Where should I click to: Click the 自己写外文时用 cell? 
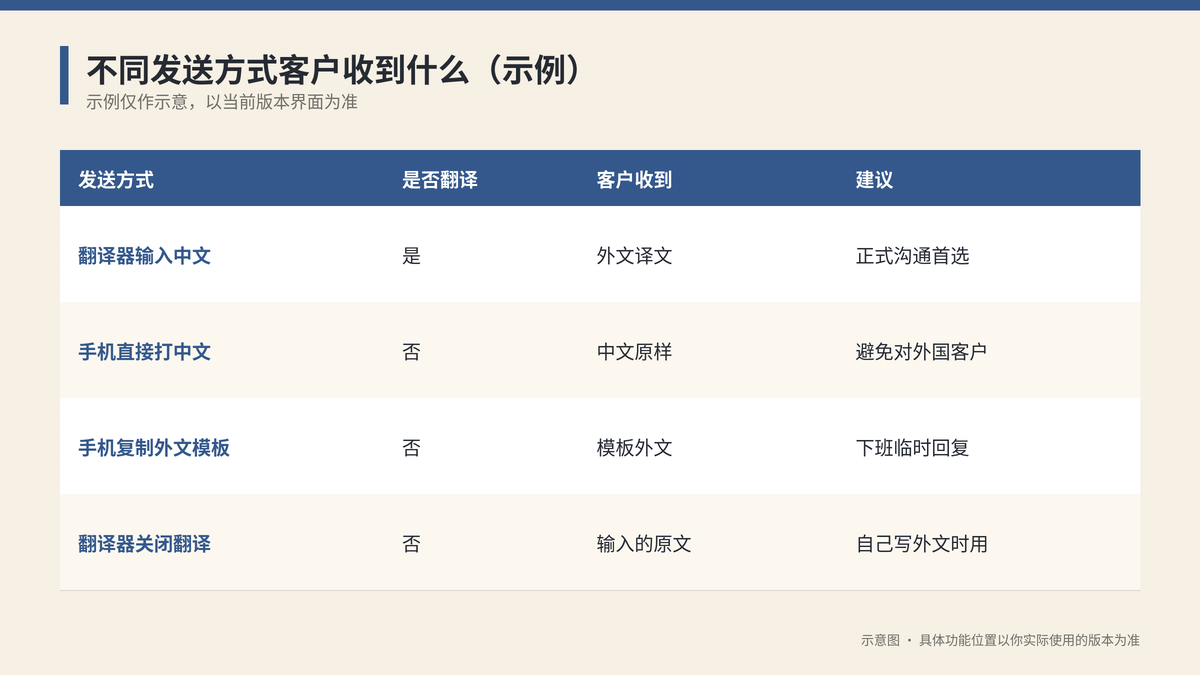pyautogui.click(x=922, y=544)
